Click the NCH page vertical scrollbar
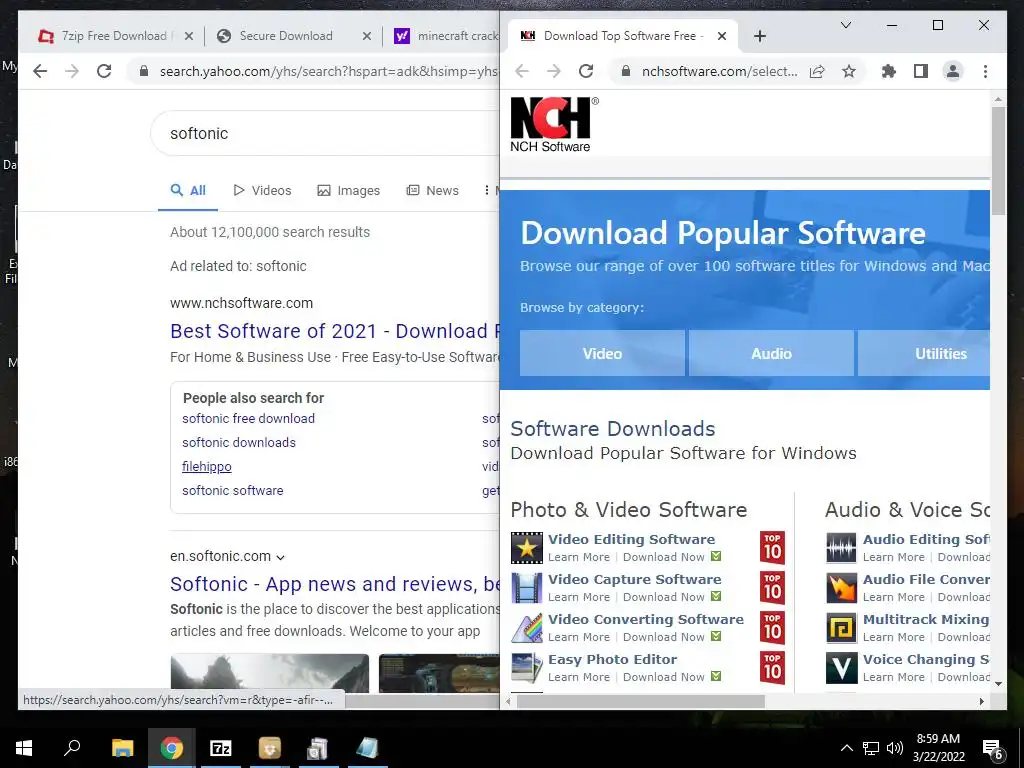The width and height of the screenshot is (1024, 768). pyautogui.click(x=998, y=161)
